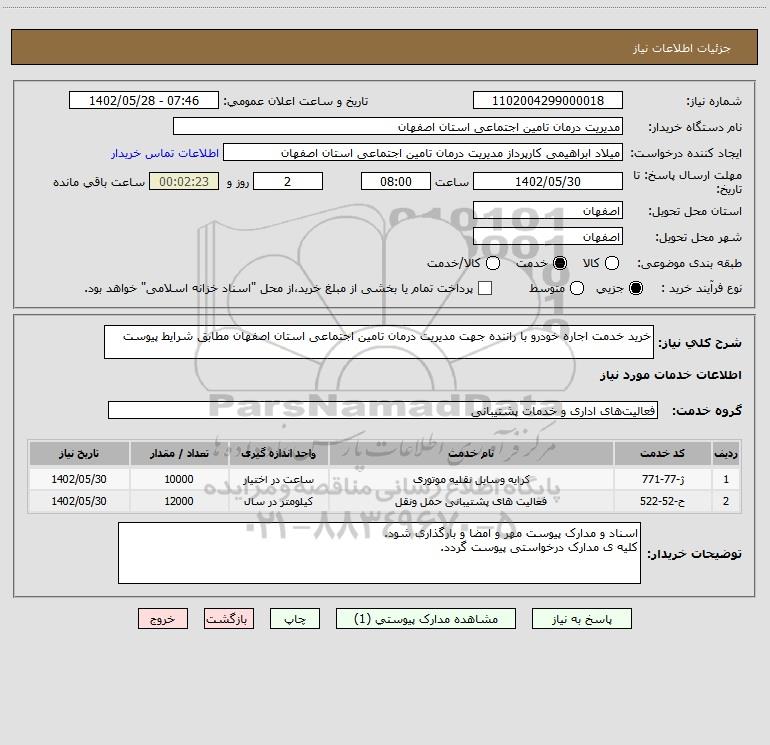770x745 pixels.
Task: Select the کالا radio button
Action: 611,263
